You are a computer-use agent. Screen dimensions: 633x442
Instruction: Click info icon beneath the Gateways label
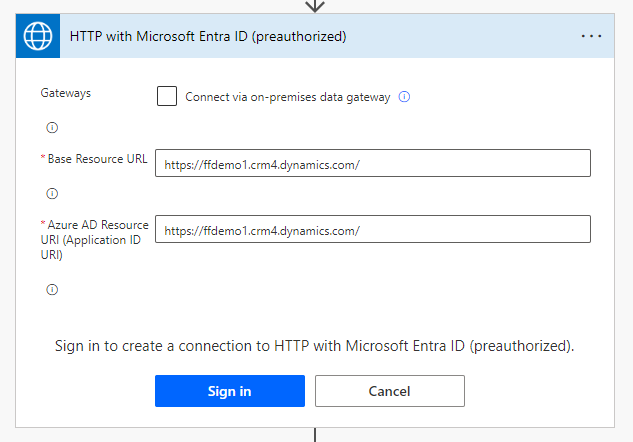point(52,128)
